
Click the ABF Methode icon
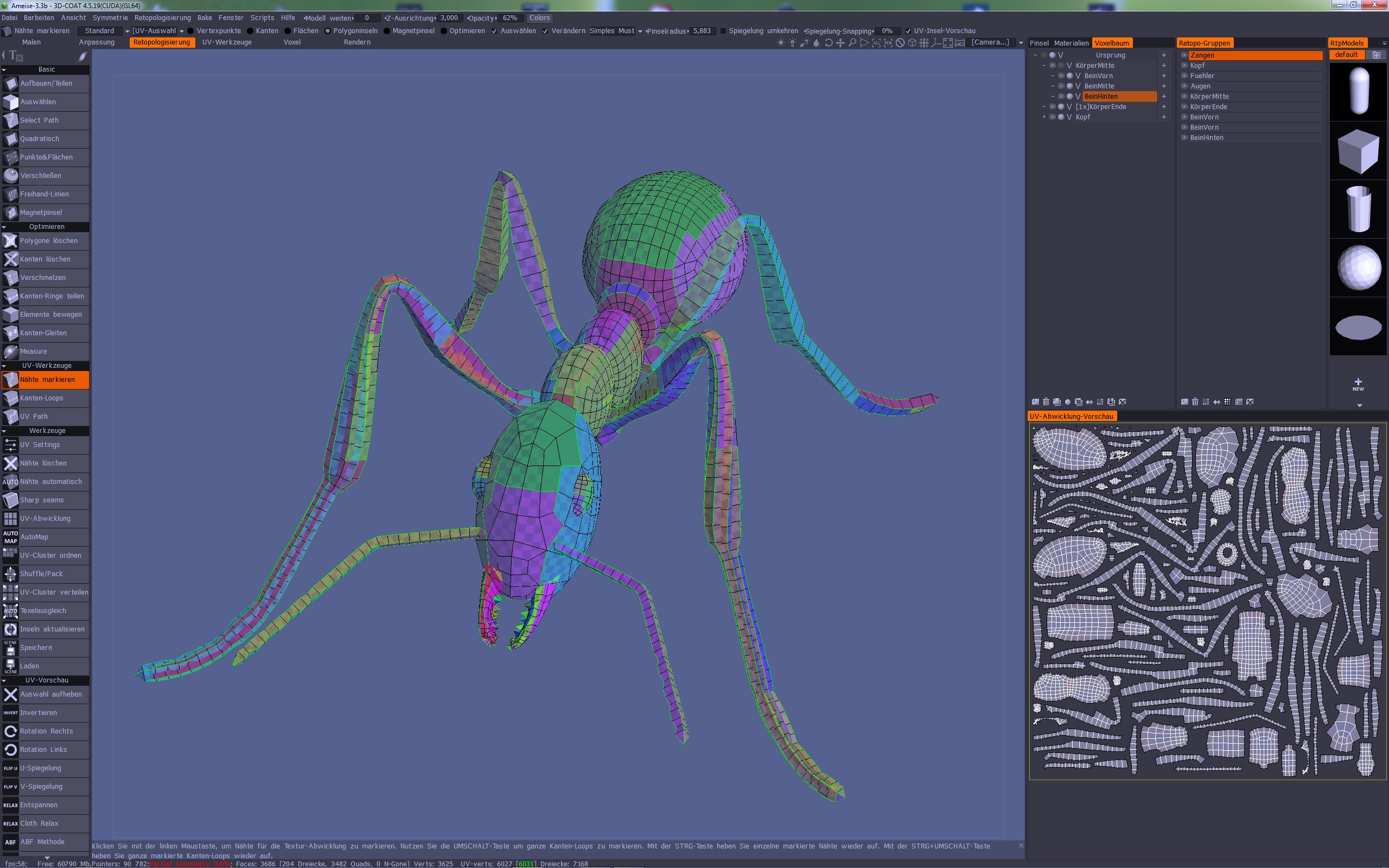[x=10, y=842]
